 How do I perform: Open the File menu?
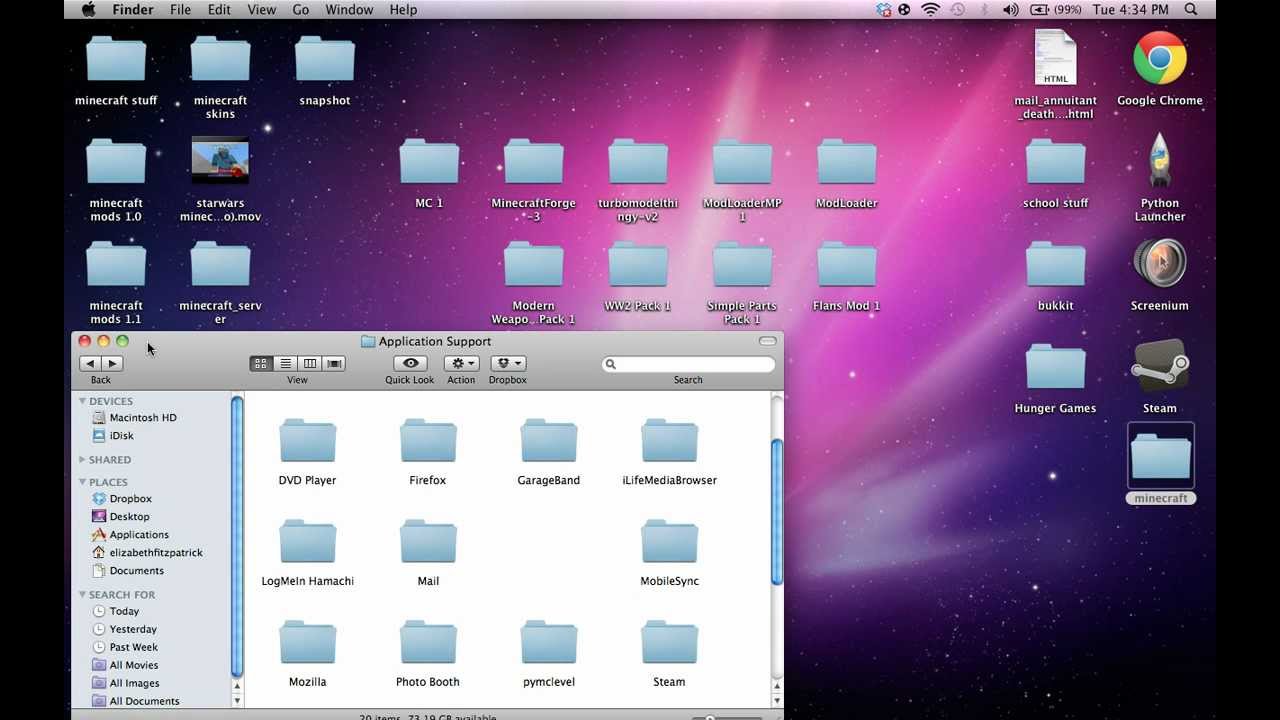pyautogui.click(x=180, y=9)
